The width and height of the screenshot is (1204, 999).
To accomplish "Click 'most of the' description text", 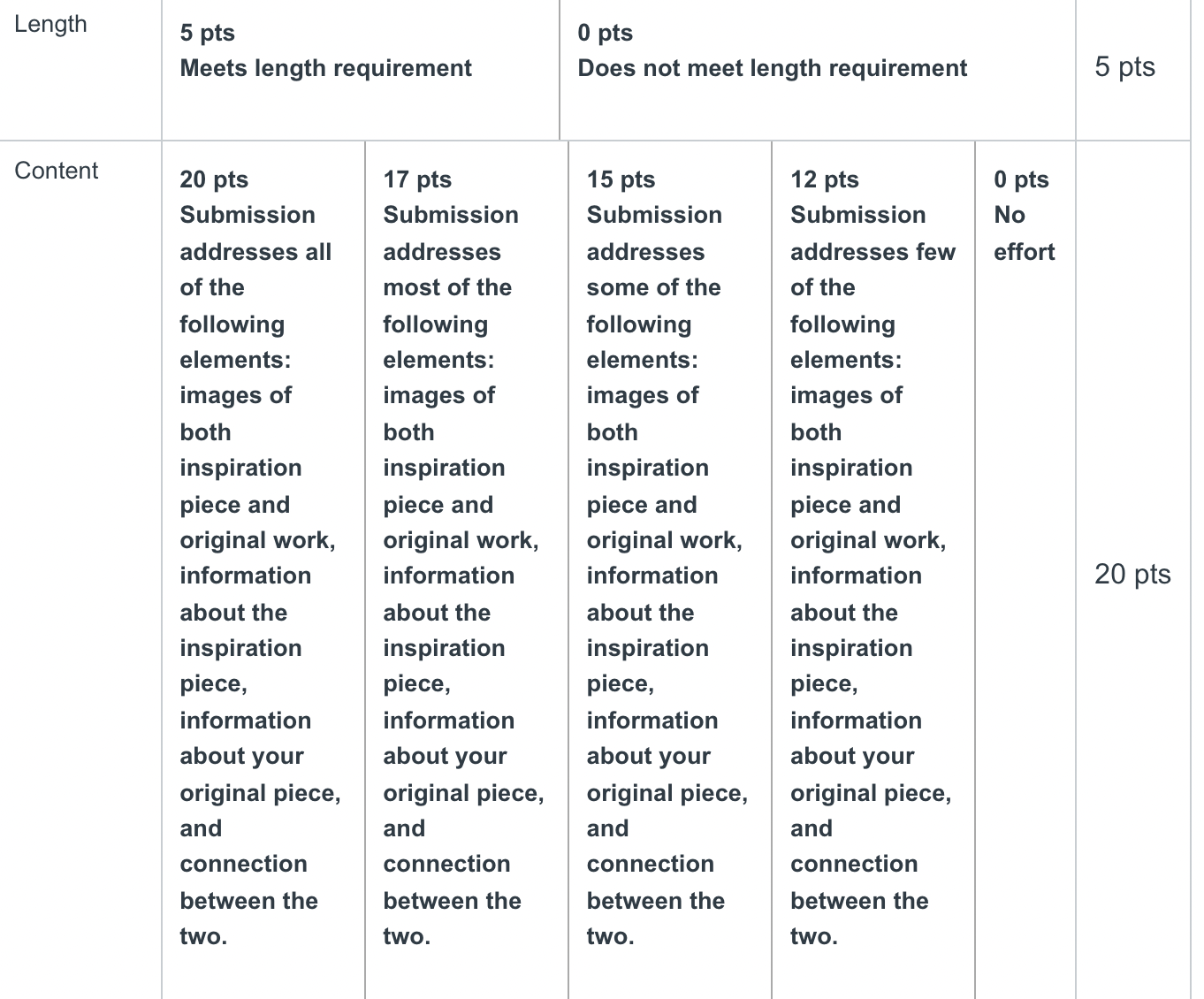I will [447, 287].
